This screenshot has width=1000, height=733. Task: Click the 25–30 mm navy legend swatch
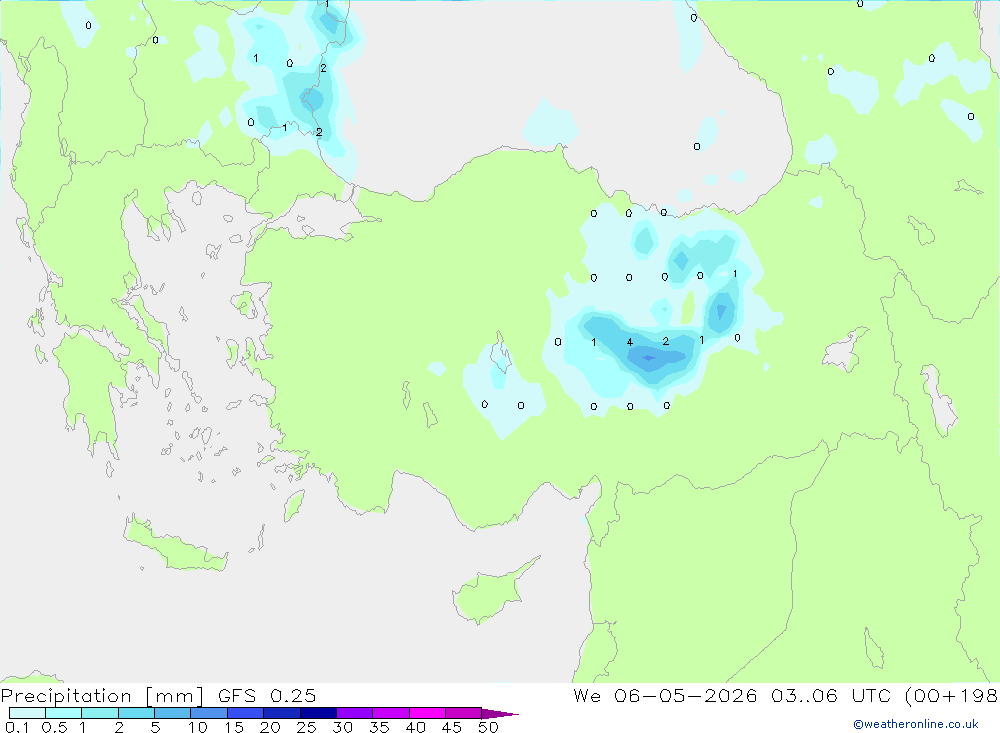pos(318,713)
